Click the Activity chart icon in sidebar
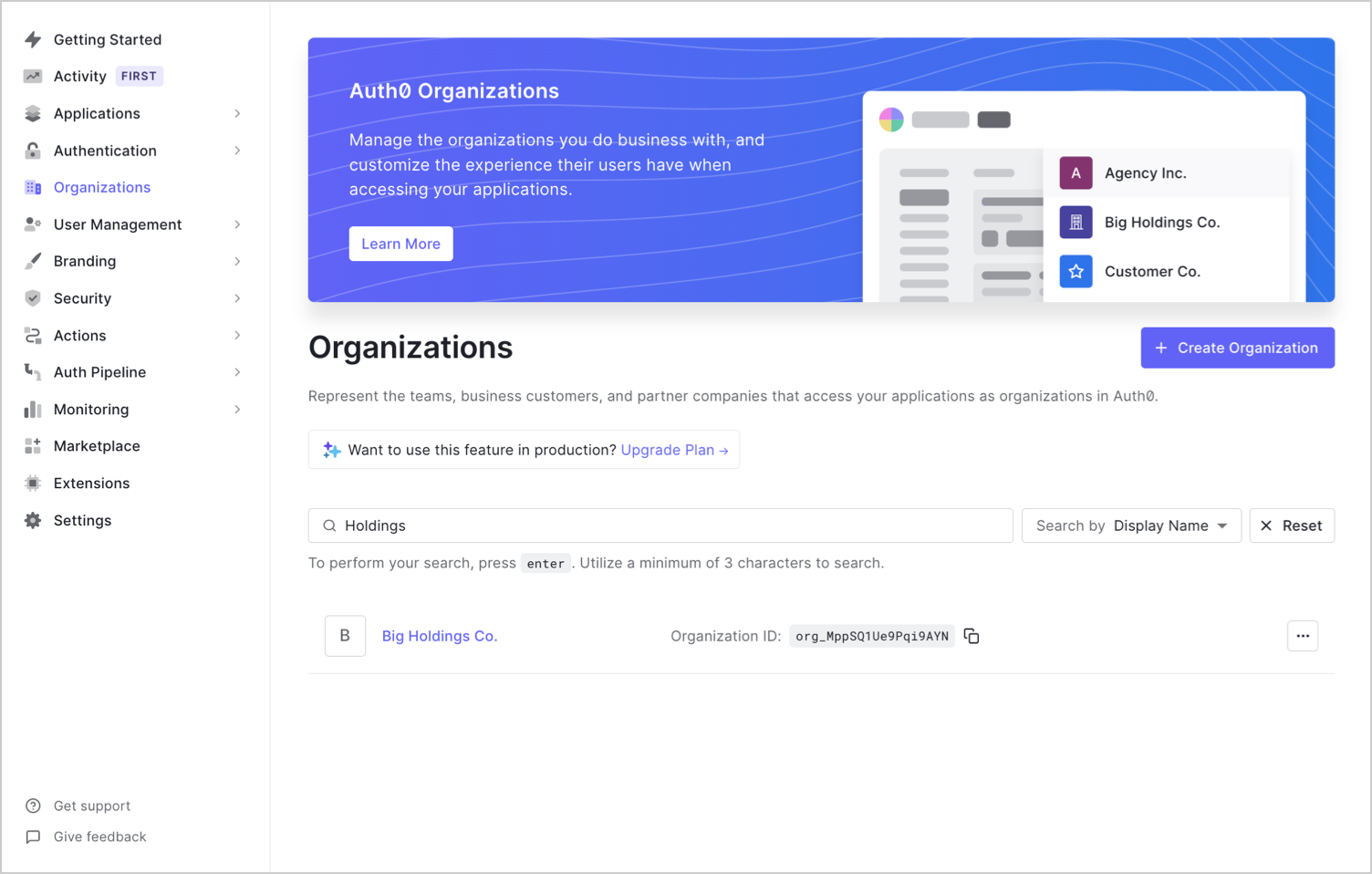This screenshot has height=874, width=1372. pyautogui.click(x=33, y=77)
